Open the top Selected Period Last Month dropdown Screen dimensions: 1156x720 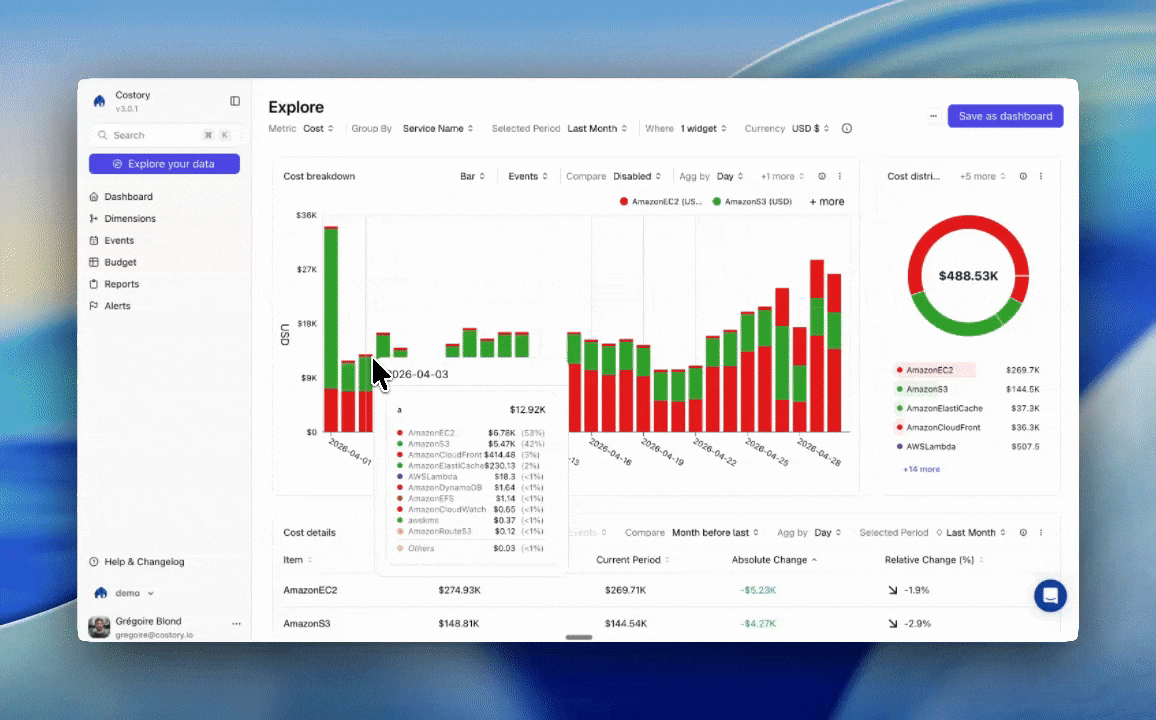(x=597, y=128)
